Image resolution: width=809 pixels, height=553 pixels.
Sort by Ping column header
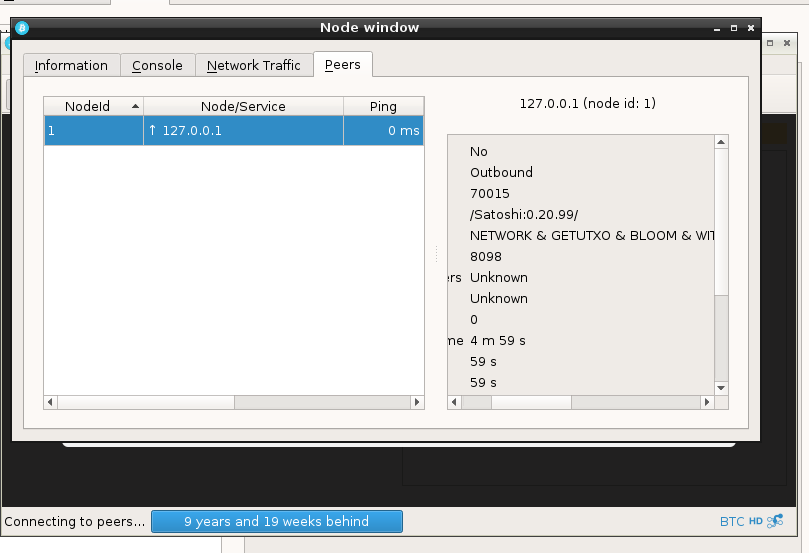(x=383, y=106)
